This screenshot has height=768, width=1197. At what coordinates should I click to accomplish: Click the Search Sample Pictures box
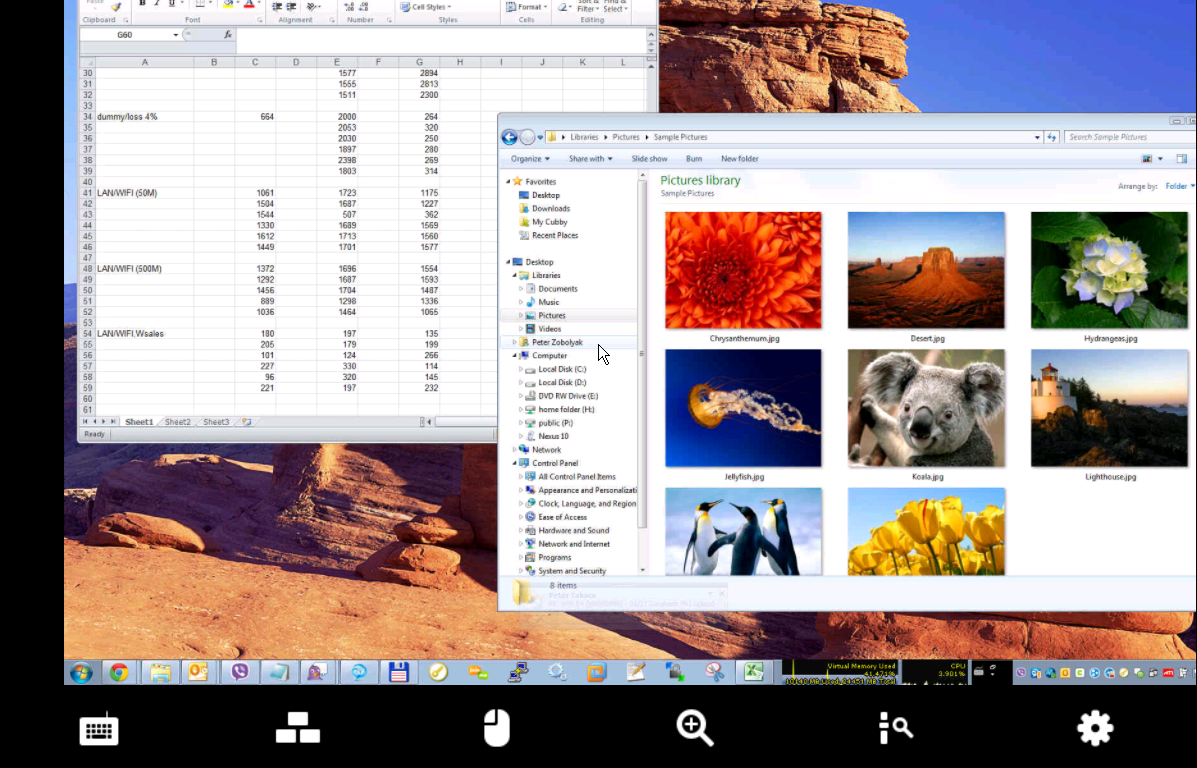(1128, 137)
